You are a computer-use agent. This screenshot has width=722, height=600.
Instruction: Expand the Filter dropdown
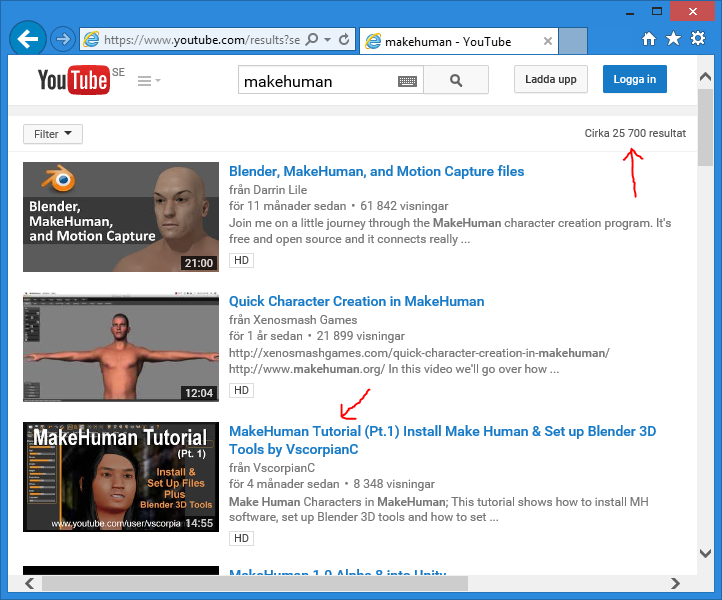point(53,134)
